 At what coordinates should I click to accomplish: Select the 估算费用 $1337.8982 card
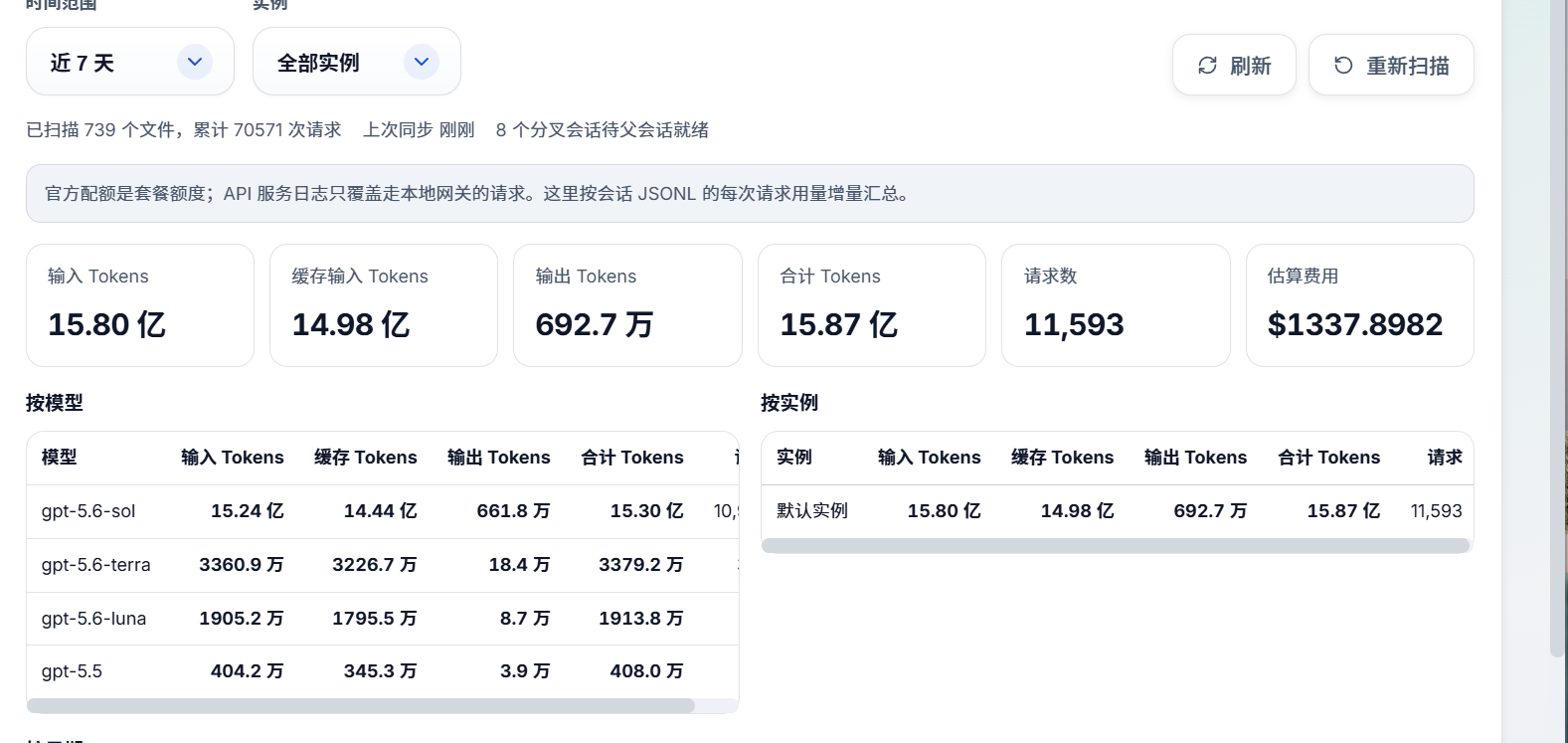[1360, 305]
